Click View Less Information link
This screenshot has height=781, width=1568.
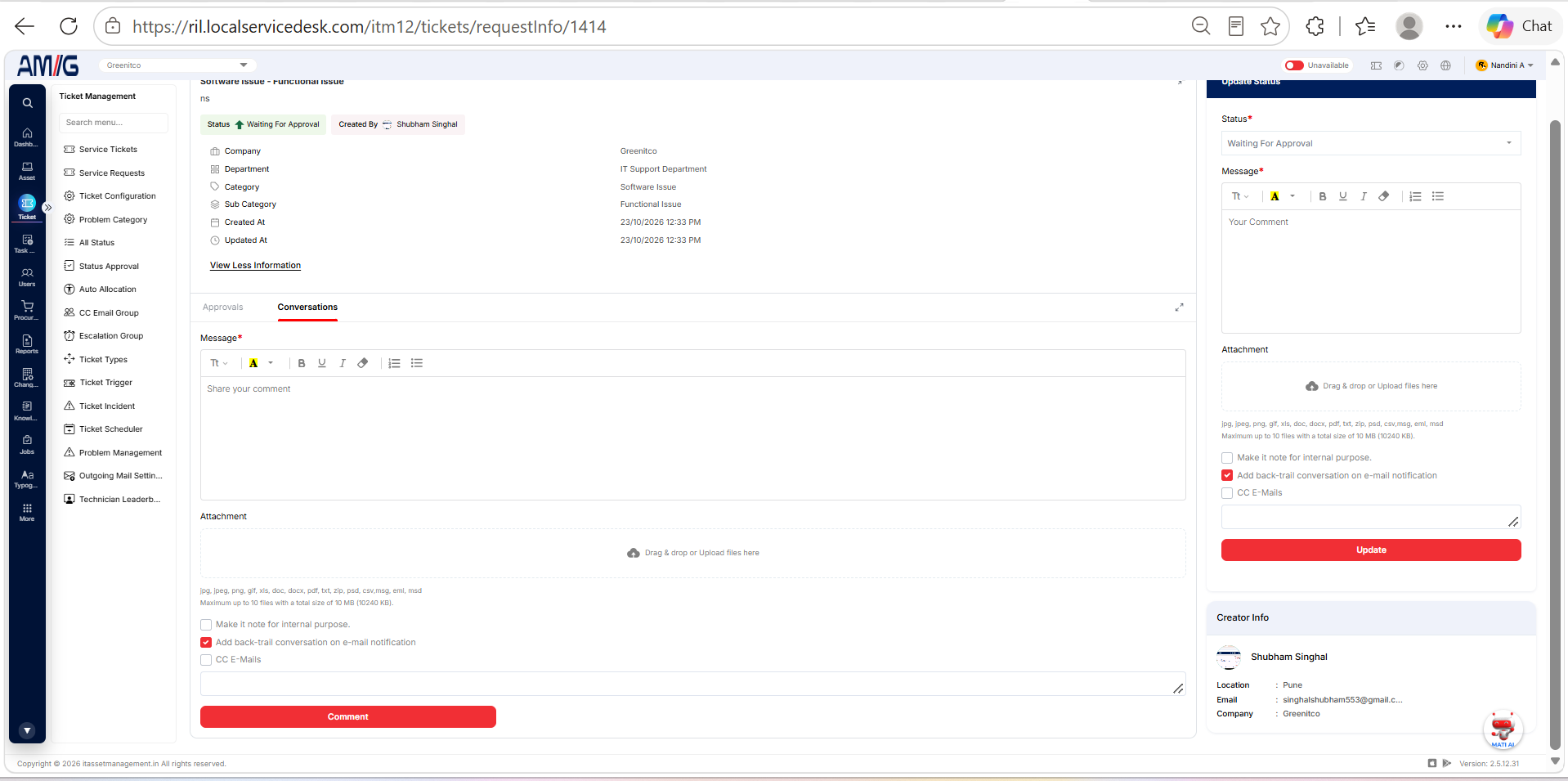(x=255, y=266)
